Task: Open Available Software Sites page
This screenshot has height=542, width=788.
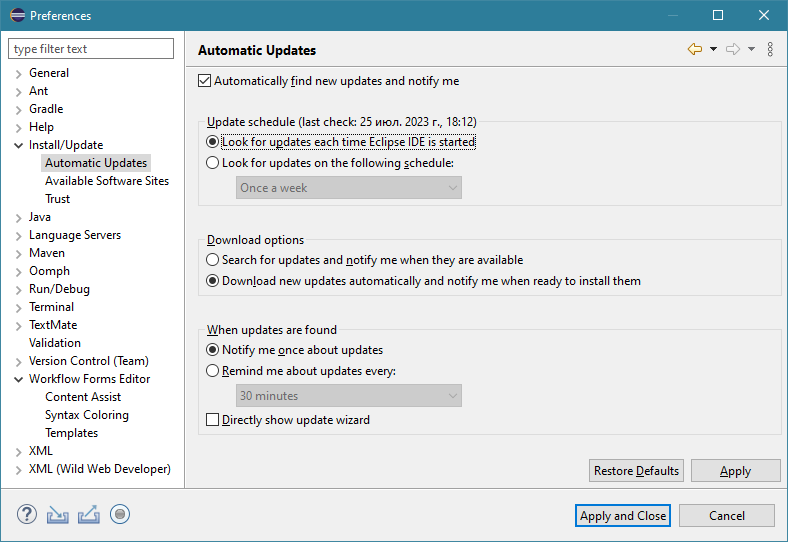Action: (x=107, y=181)
